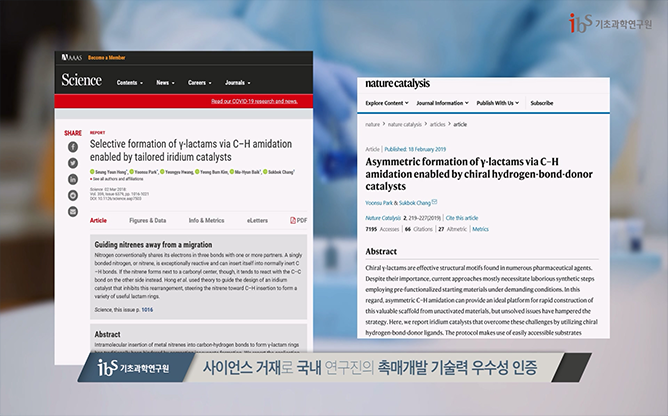Share the Science article on LinkedIn

click(x=73, y=179)
